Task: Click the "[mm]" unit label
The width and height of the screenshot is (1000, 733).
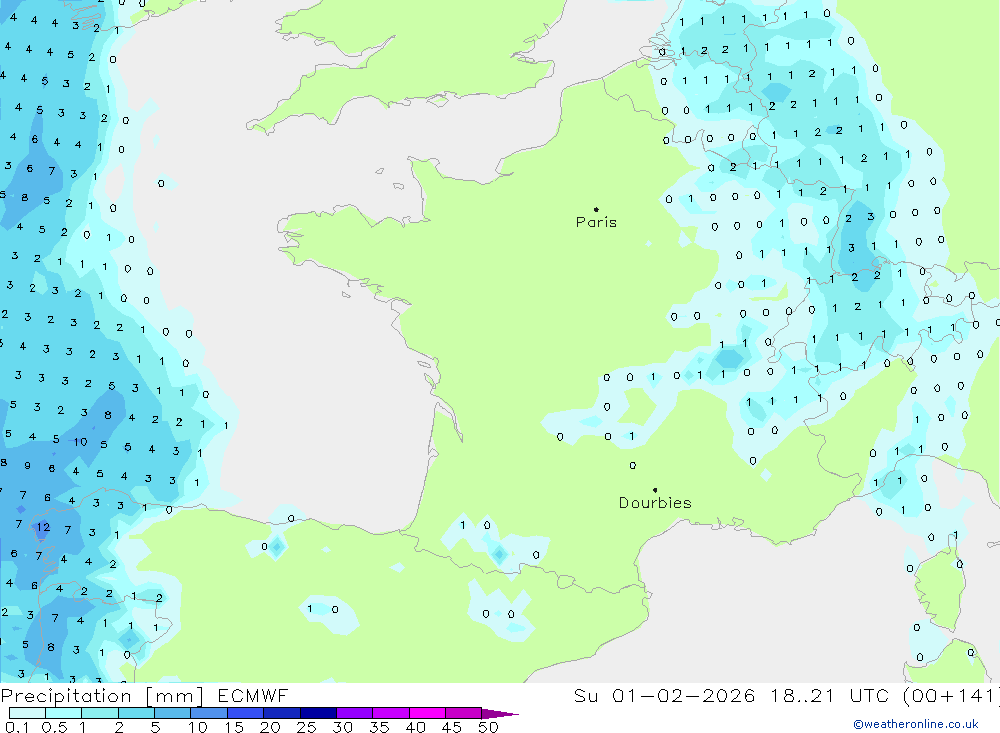Action: [x=175, y=696]
